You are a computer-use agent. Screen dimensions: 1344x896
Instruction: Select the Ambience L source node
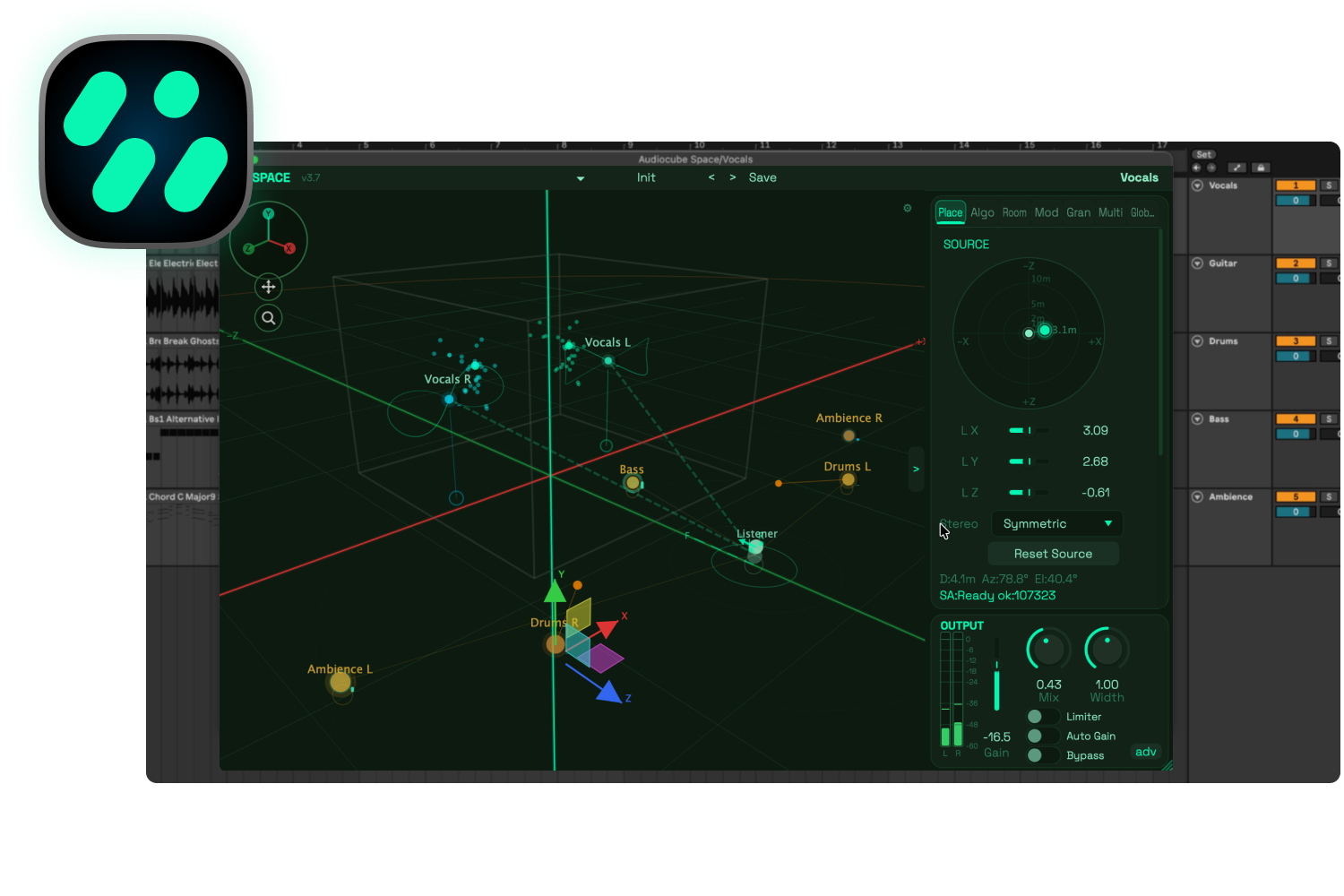[x=340, y=683]
